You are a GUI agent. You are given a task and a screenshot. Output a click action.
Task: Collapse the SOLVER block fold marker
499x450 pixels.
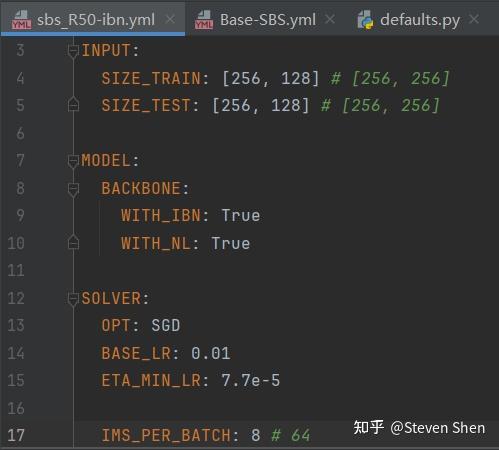[73, 299]
